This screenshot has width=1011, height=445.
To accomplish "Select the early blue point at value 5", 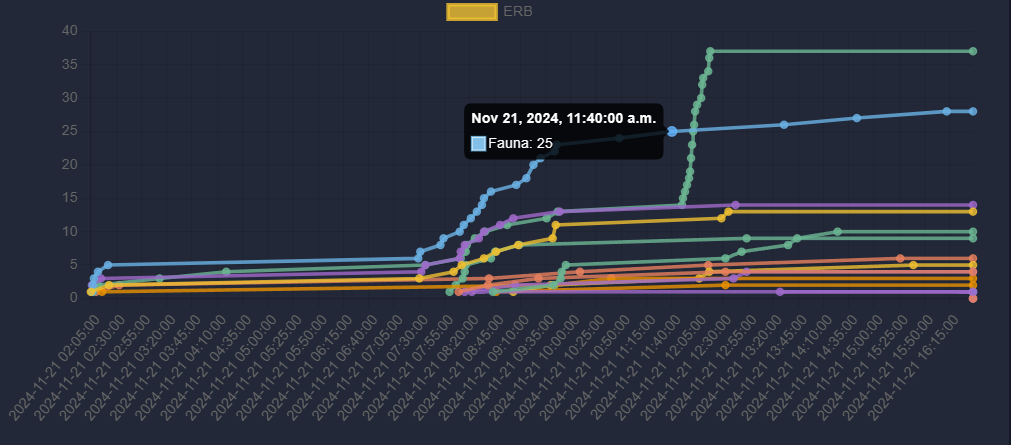I will [108, 265].
